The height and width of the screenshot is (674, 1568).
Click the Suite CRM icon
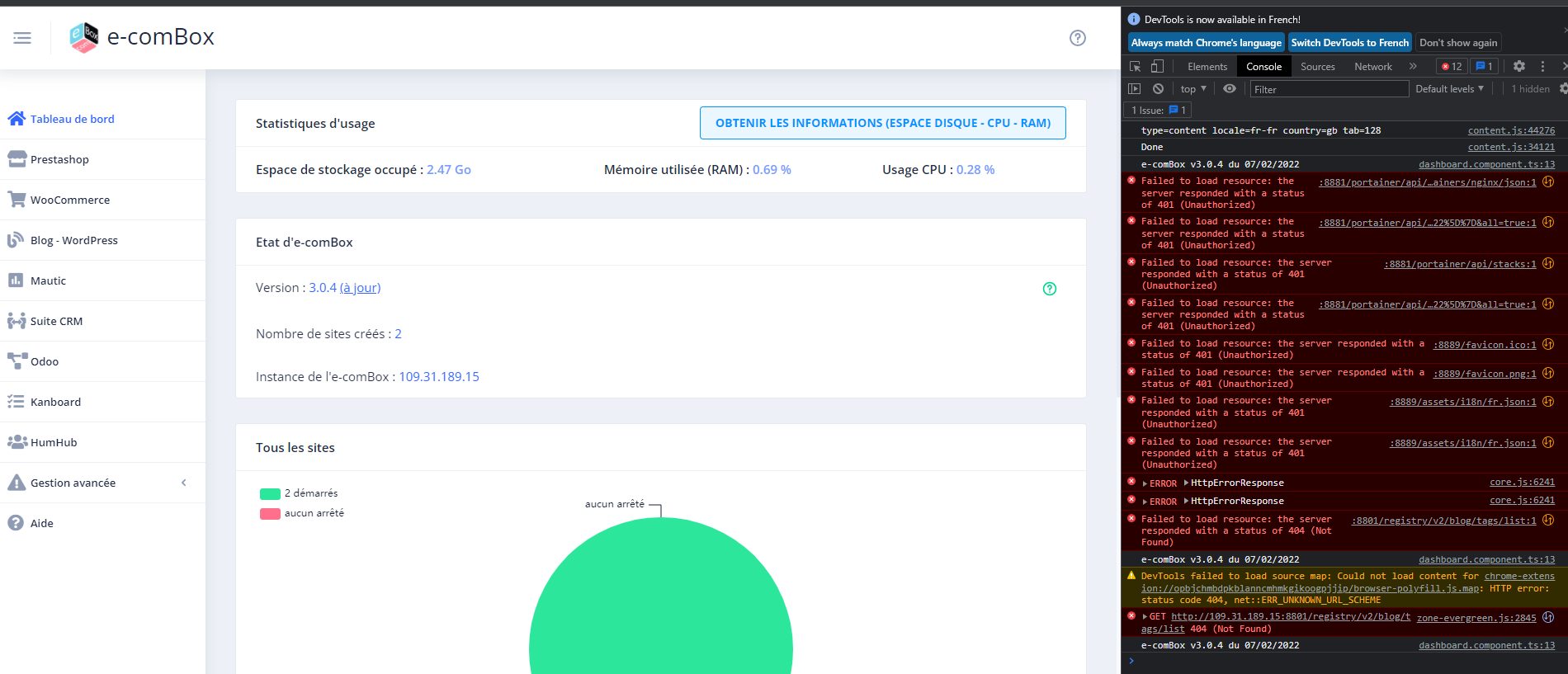point(17,321)
